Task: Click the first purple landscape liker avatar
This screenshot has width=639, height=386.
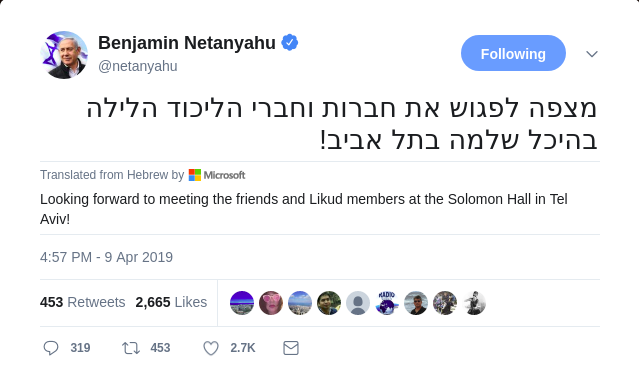Action: click(x=242, y=303)
